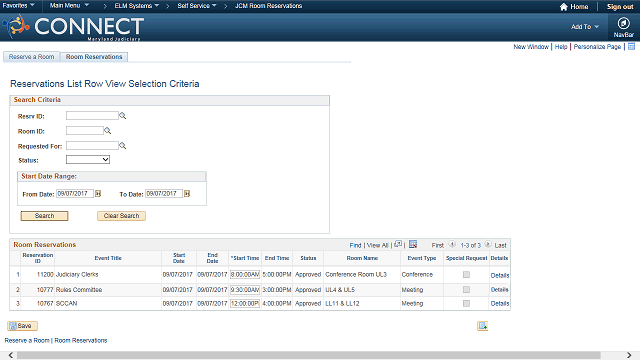Switch to Reserve a Room tab
640x360 pixels.
(31, 57)
